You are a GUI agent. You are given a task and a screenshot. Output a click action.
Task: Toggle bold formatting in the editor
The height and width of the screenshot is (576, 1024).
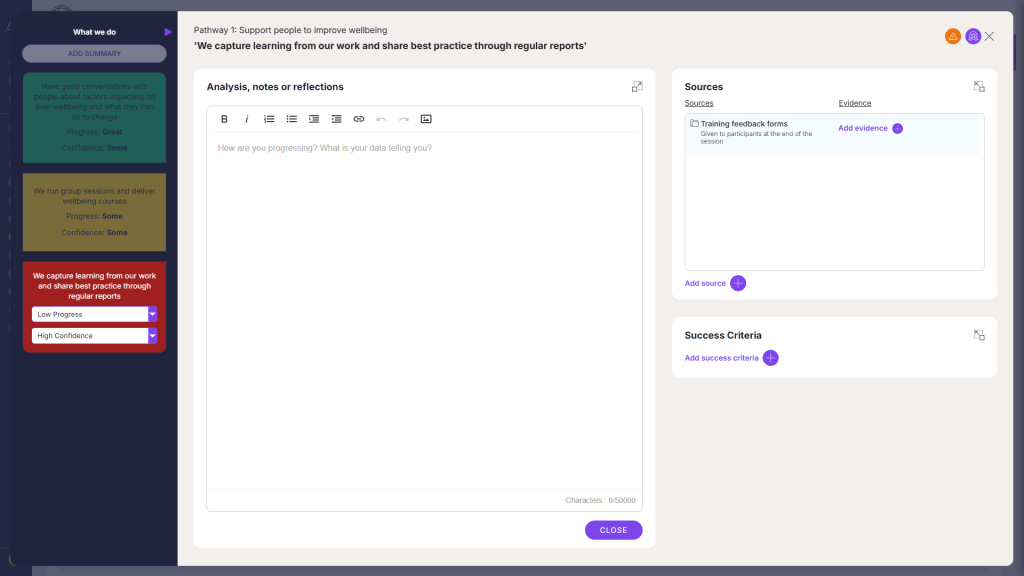pyautogui.click(x=225, y=119)
